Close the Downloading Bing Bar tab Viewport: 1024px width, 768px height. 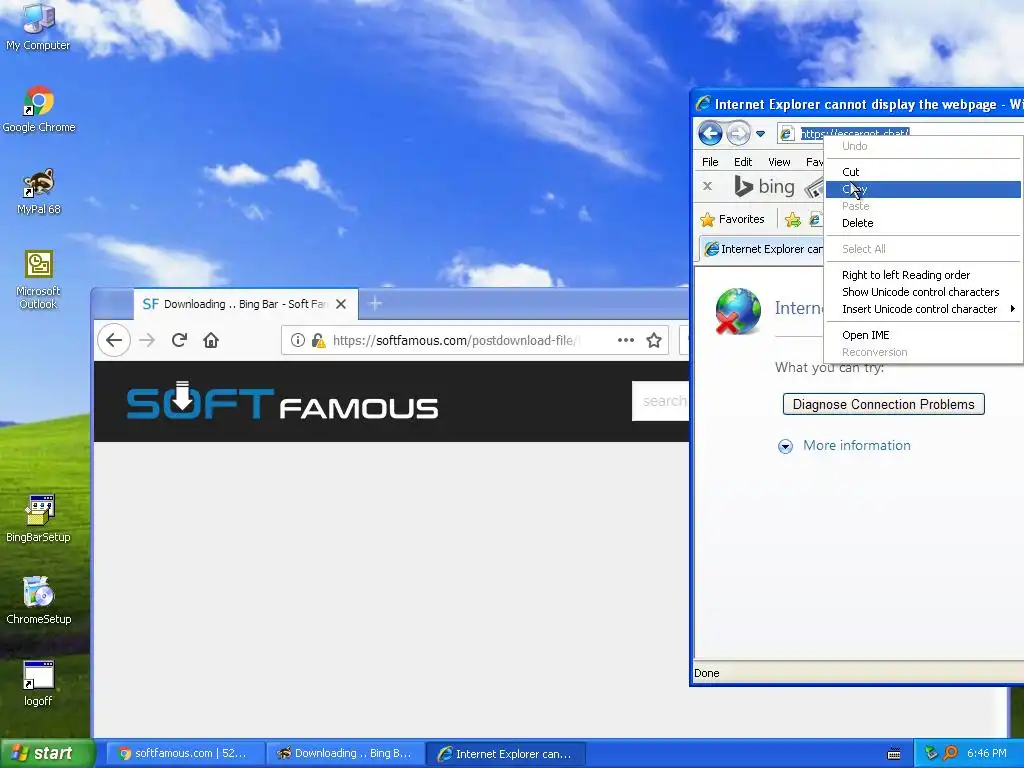click(x=341, y=304)
